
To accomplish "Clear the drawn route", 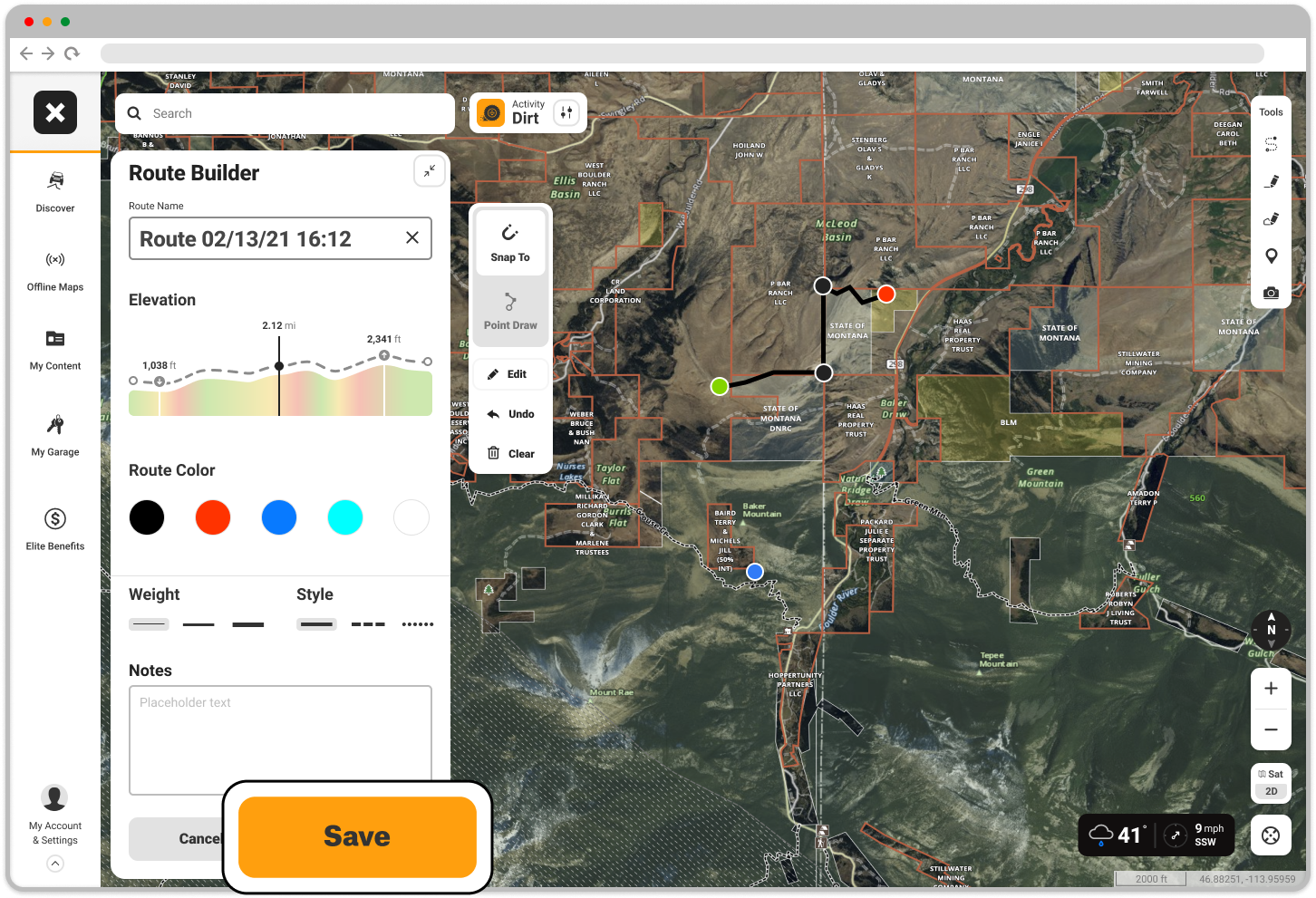I will (510, 454).
